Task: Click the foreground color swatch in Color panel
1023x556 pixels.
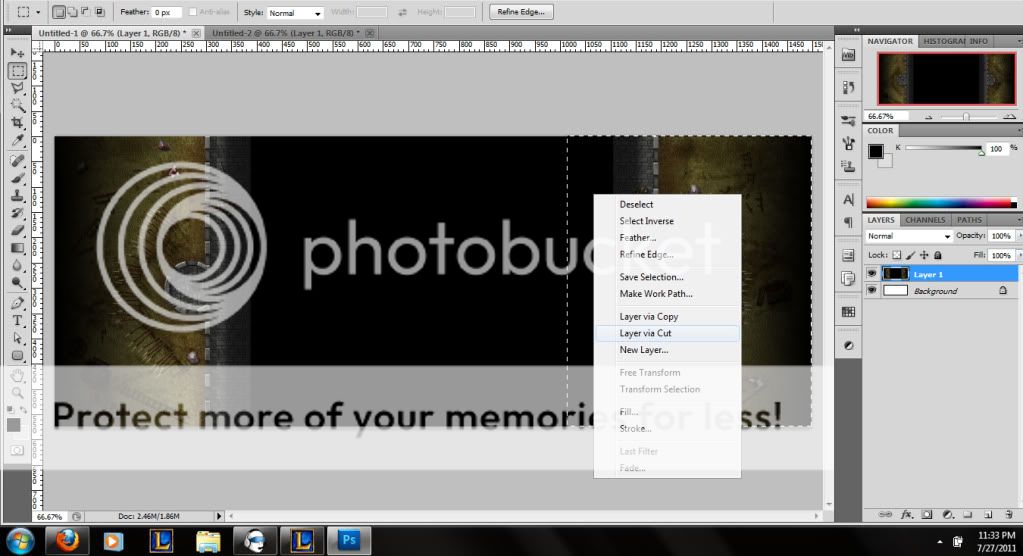Action: click(875, 151)
